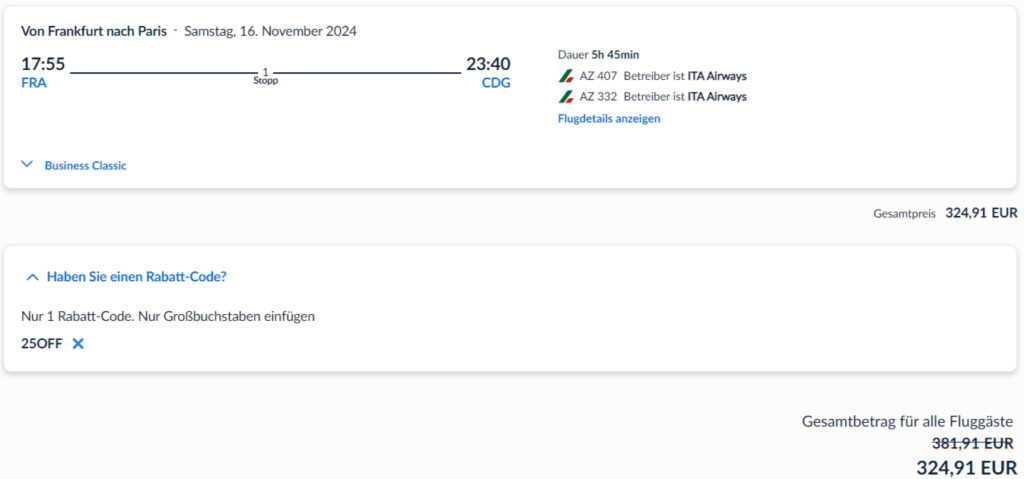
Task: Click the Gesamtpreis 324,91 EUR amount
Action: coord(981,213)
